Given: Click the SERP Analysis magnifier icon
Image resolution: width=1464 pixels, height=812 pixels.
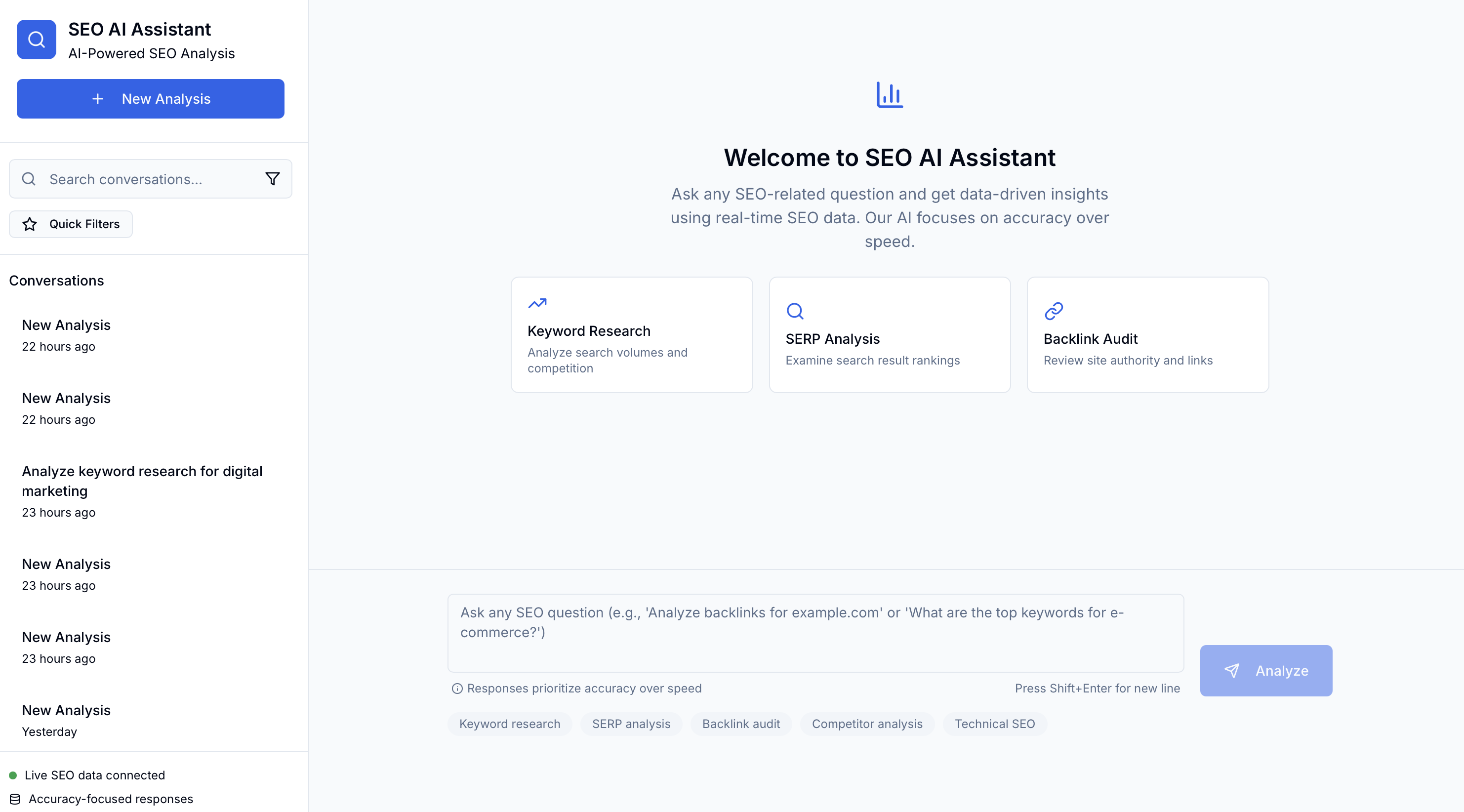Looking at the screenshot, I should (x=795, y=311).
